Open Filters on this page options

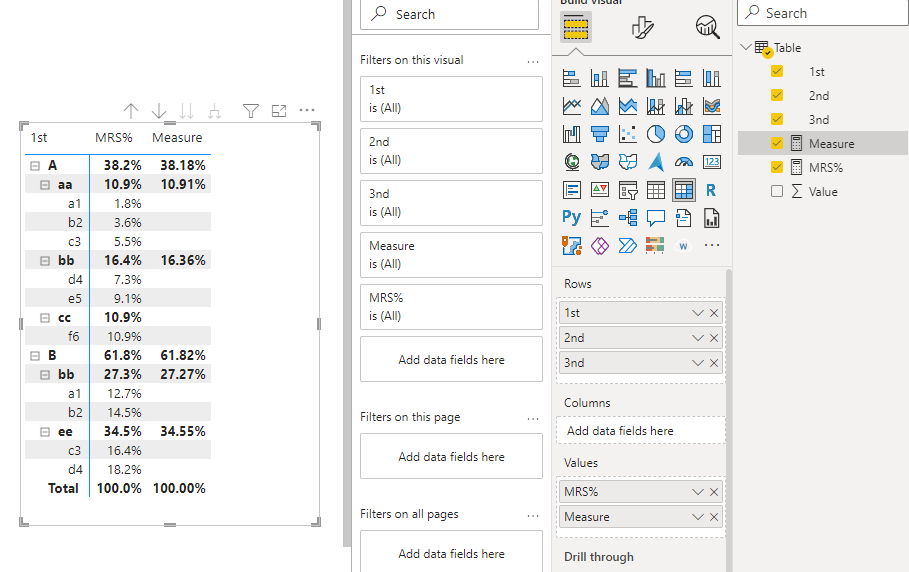533,418
